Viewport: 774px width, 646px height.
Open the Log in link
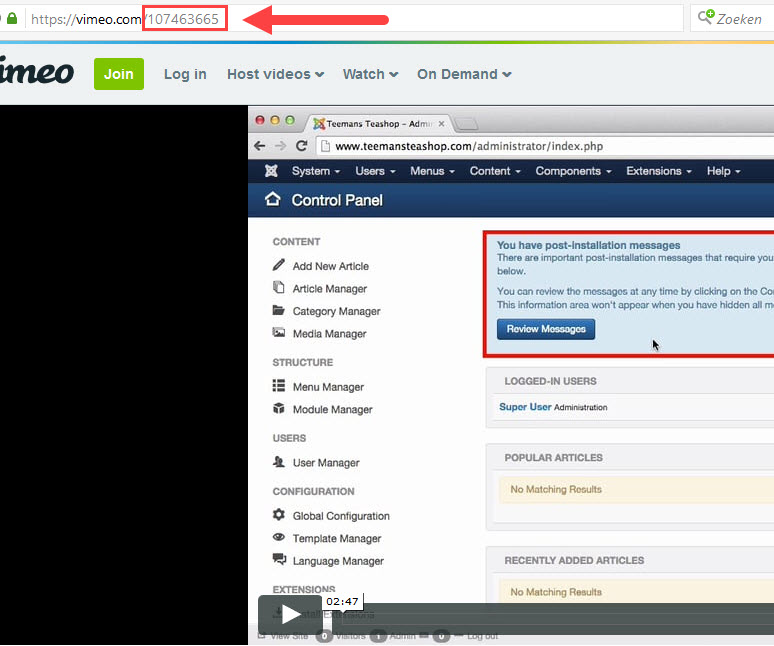tap(185, 74)
